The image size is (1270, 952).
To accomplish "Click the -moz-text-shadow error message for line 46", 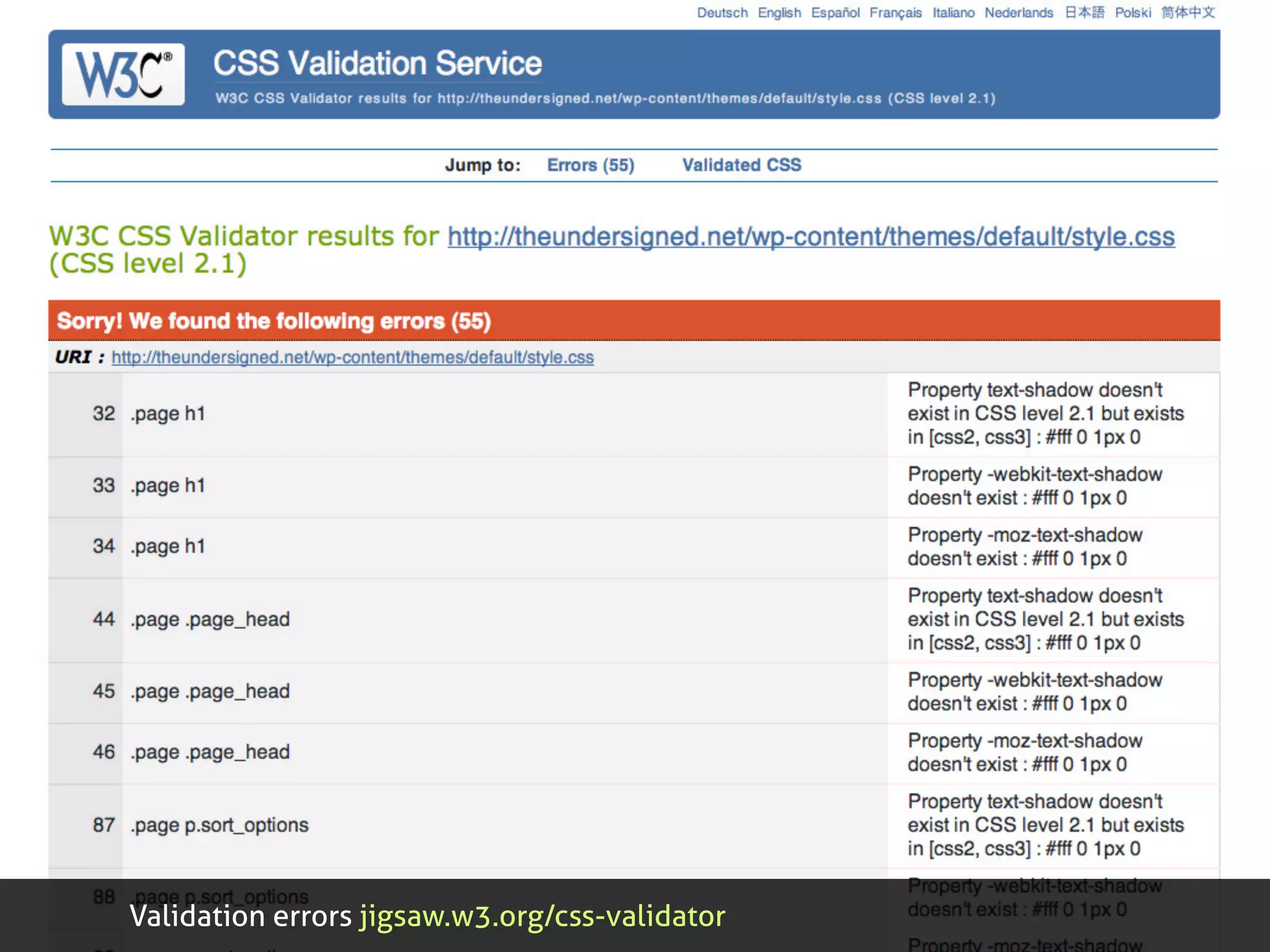I will point(1024,752).
